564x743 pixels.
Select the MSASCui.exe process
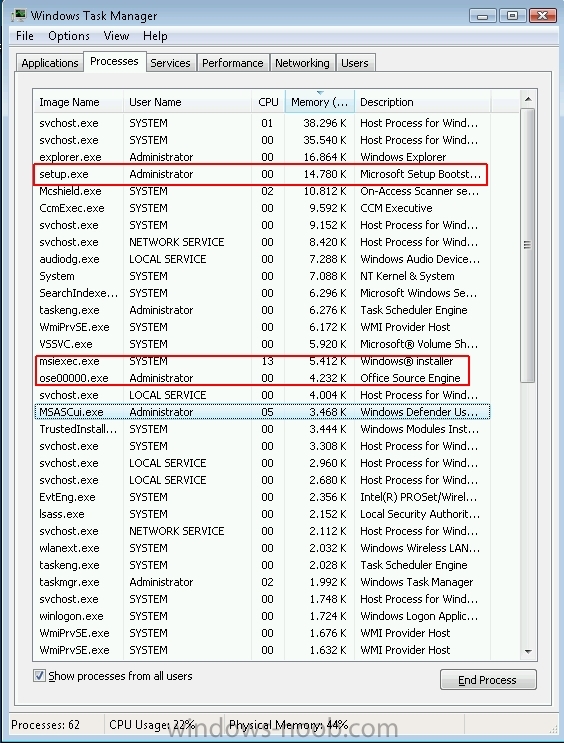point(262,412)
